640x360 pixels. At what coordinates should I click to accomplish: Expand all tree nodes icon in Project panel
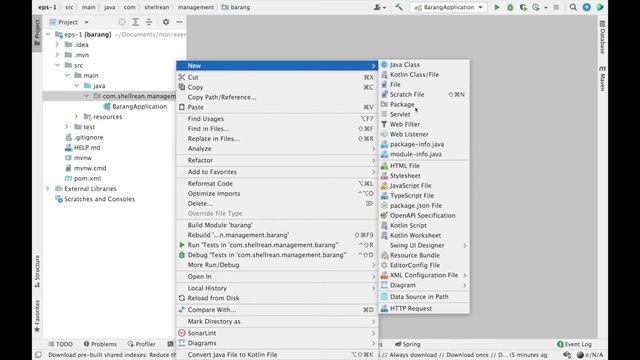point(135,22)
